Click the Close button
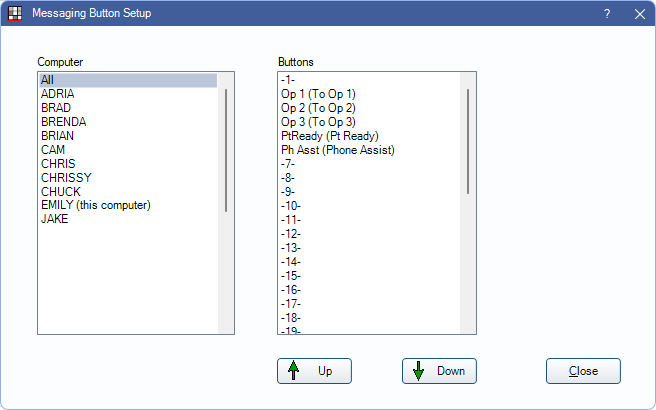 (x=583, y=371)
